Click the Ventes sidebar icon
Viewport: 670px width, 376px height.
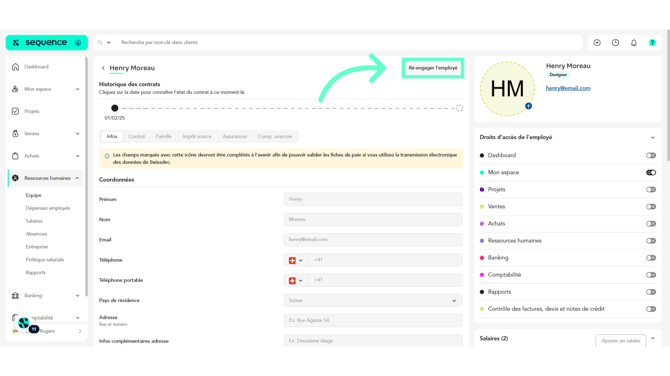tap(15, 133)
